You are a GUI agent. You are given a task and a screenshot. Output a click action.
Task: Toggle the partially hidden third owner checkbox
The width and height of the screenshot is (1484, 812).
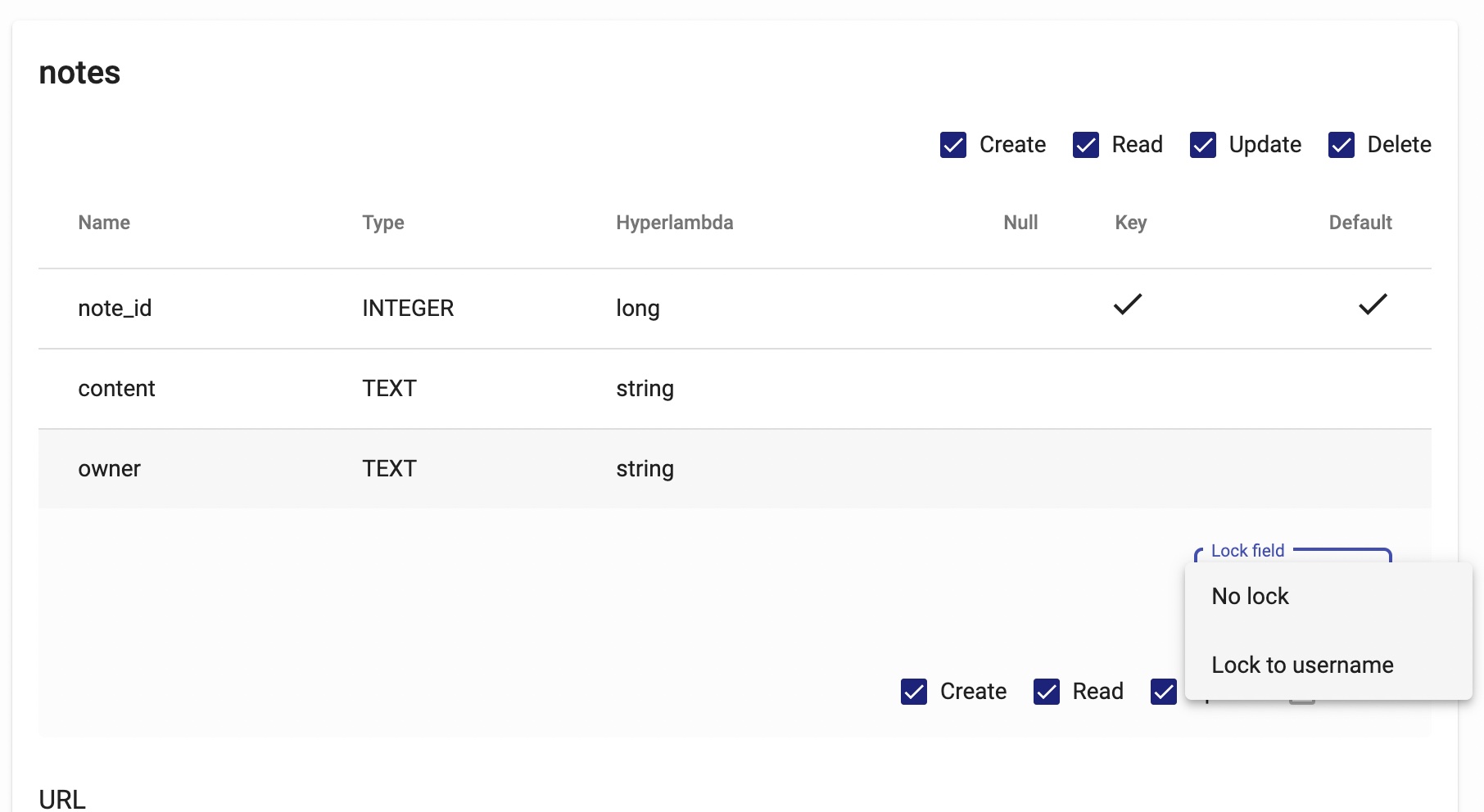(1163, 692)
